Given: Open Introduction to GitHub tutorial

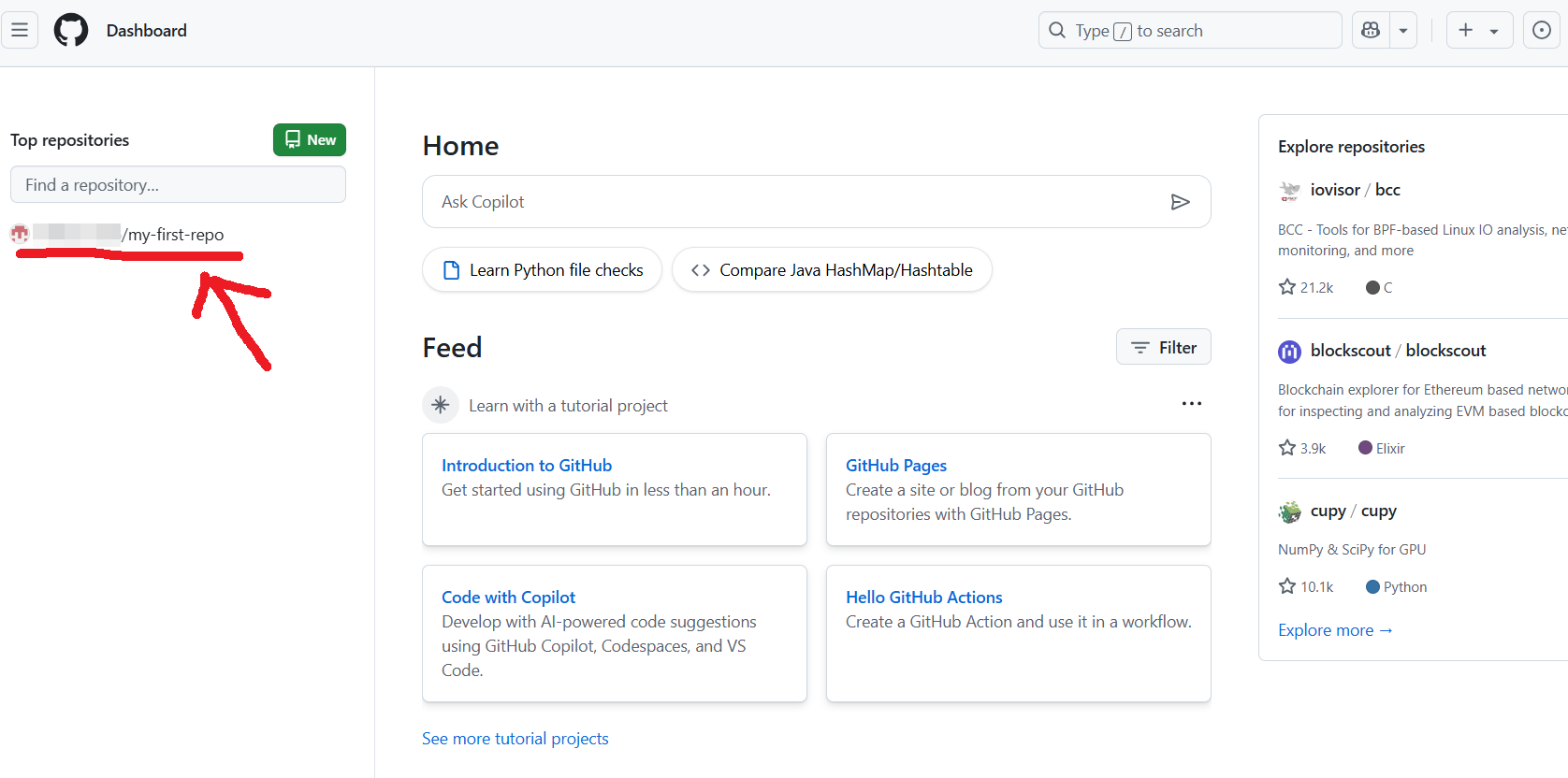Looking at the screenshot, I should click(527, 465).
